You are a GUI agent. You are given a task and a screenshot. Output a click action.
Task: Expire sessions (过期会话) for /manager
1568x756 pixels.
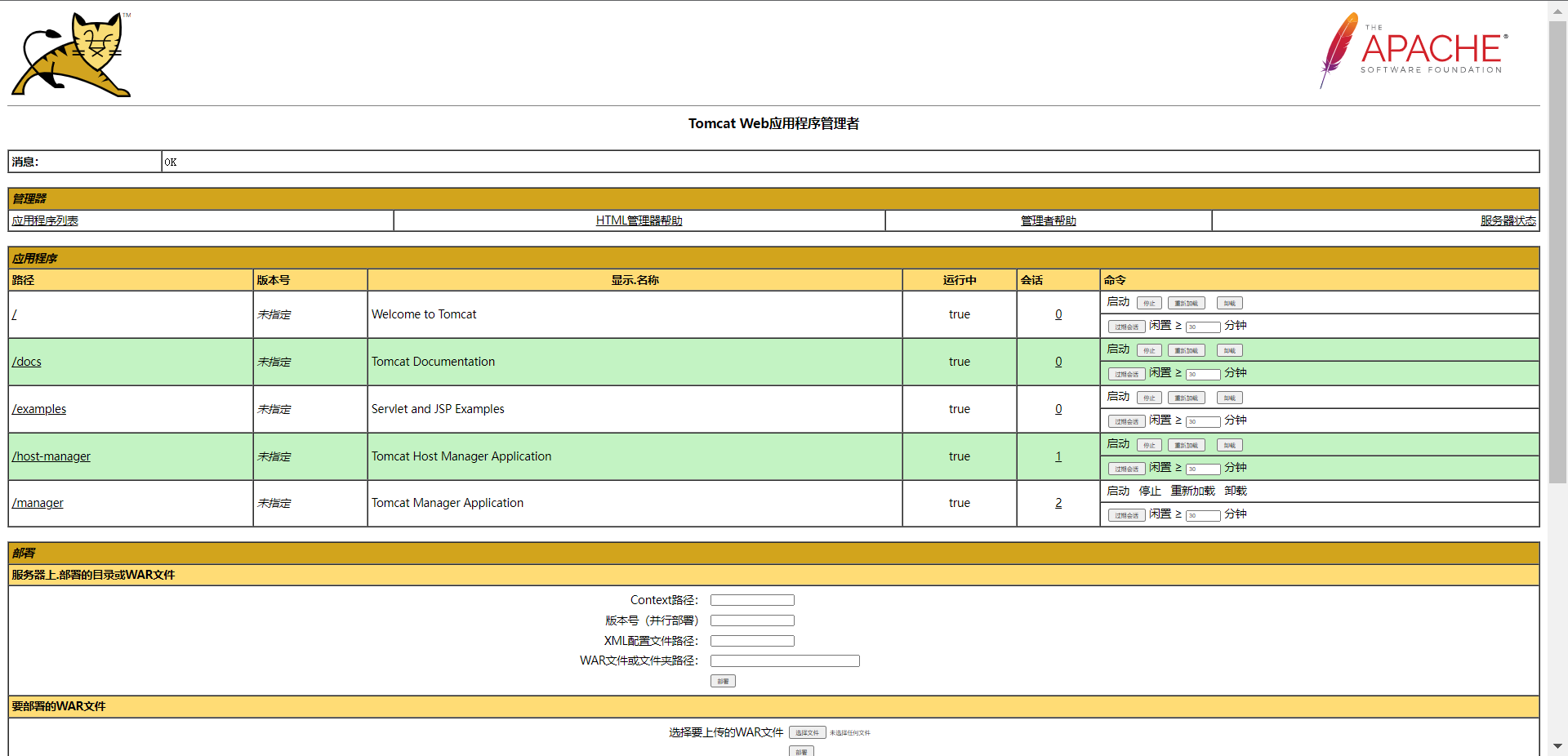point(1126,515)
